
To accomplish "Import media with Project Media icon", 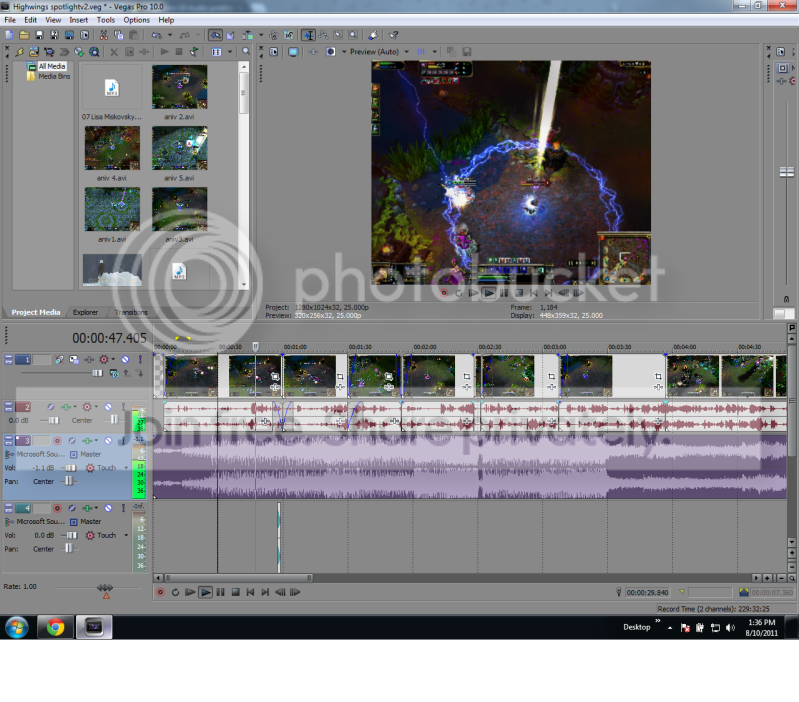I will tap(34, 52).
